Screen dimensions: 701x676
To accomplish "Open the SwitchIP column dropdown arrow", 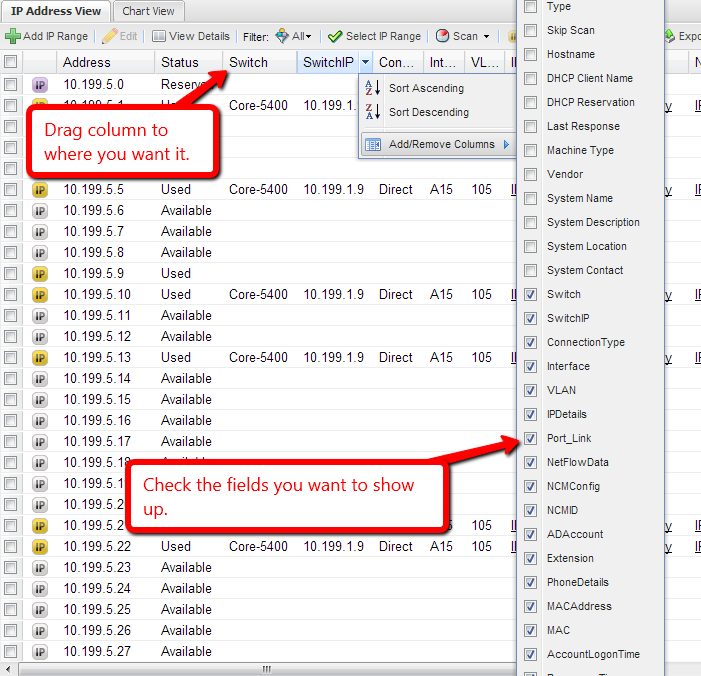I will click(x=365, y=62).
